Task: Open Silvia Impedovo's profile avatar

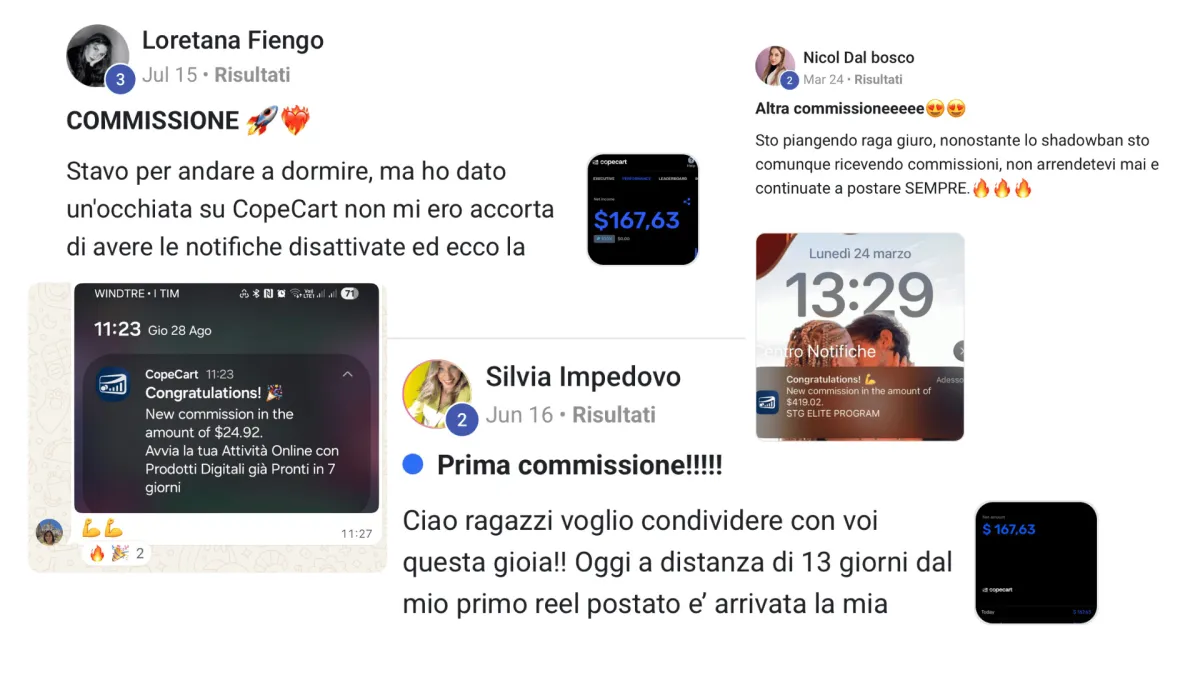Action: click(x=437, y=393)
